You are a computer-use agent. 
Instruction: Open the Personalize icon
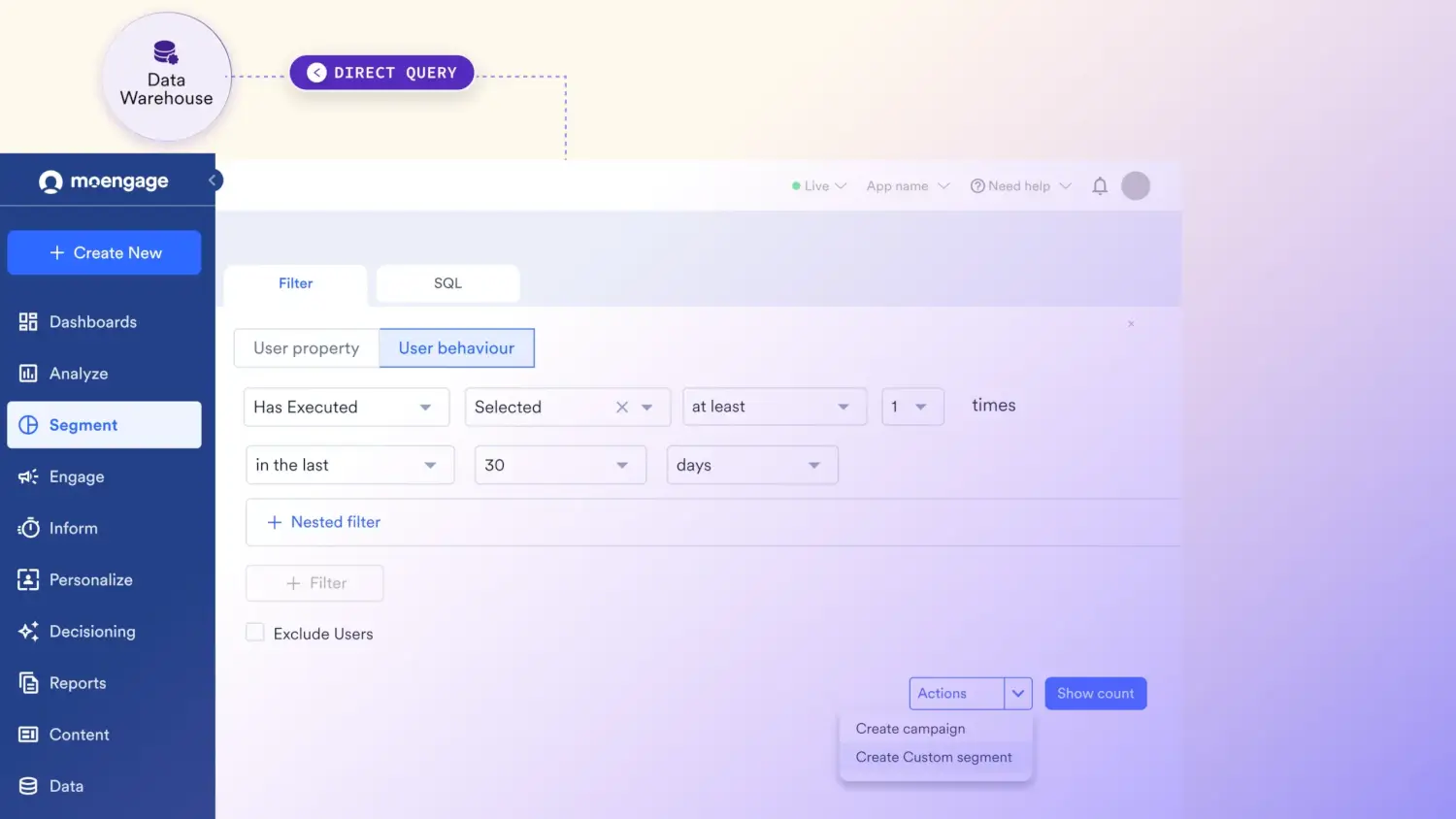[28, 579]
